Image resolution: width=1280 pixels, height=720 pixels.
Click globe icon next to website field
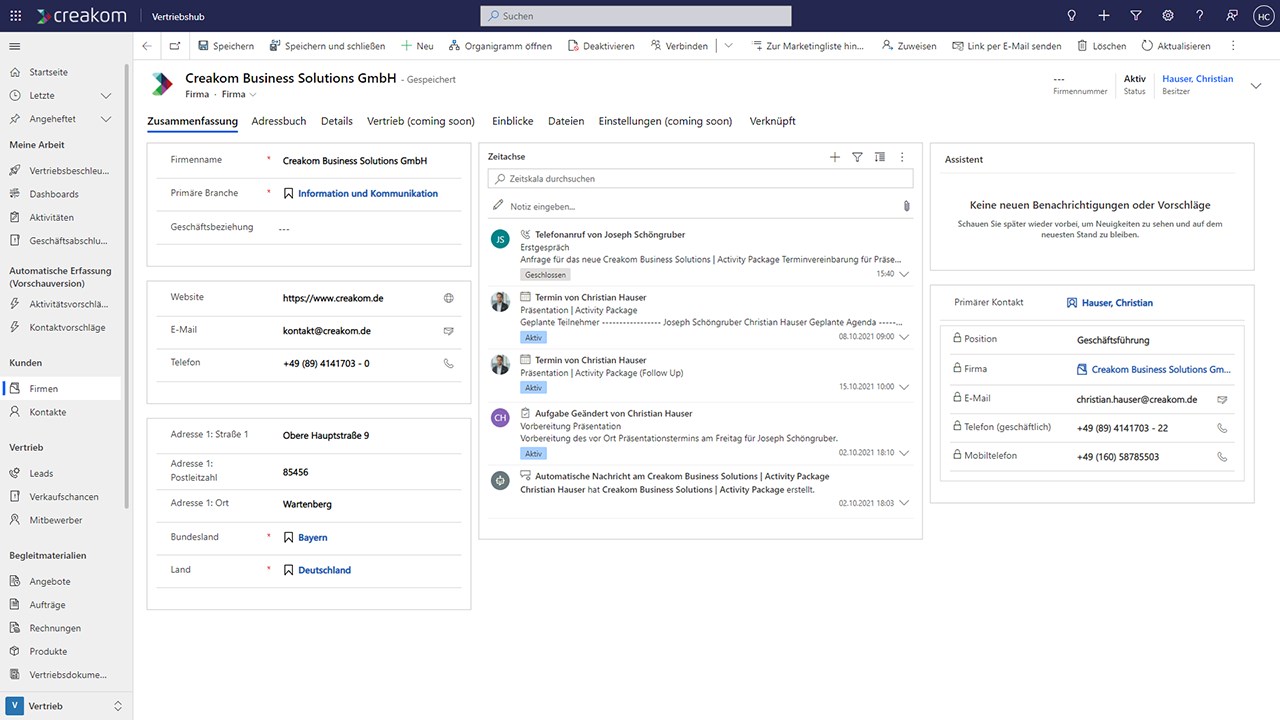(x=448, y=298)
